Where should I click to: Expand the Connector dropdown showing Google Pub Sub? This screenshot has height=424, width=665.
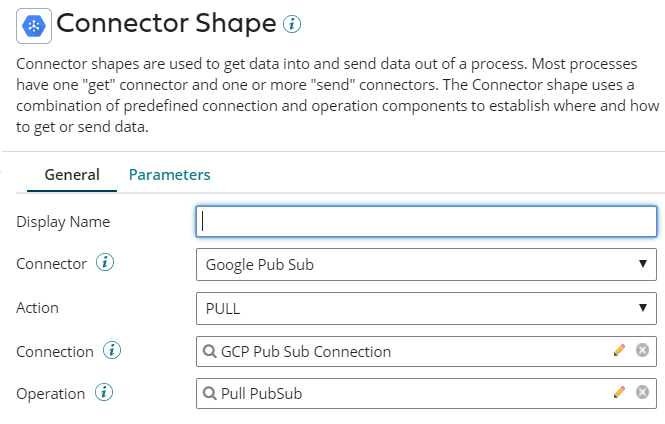tap(426, 264)
